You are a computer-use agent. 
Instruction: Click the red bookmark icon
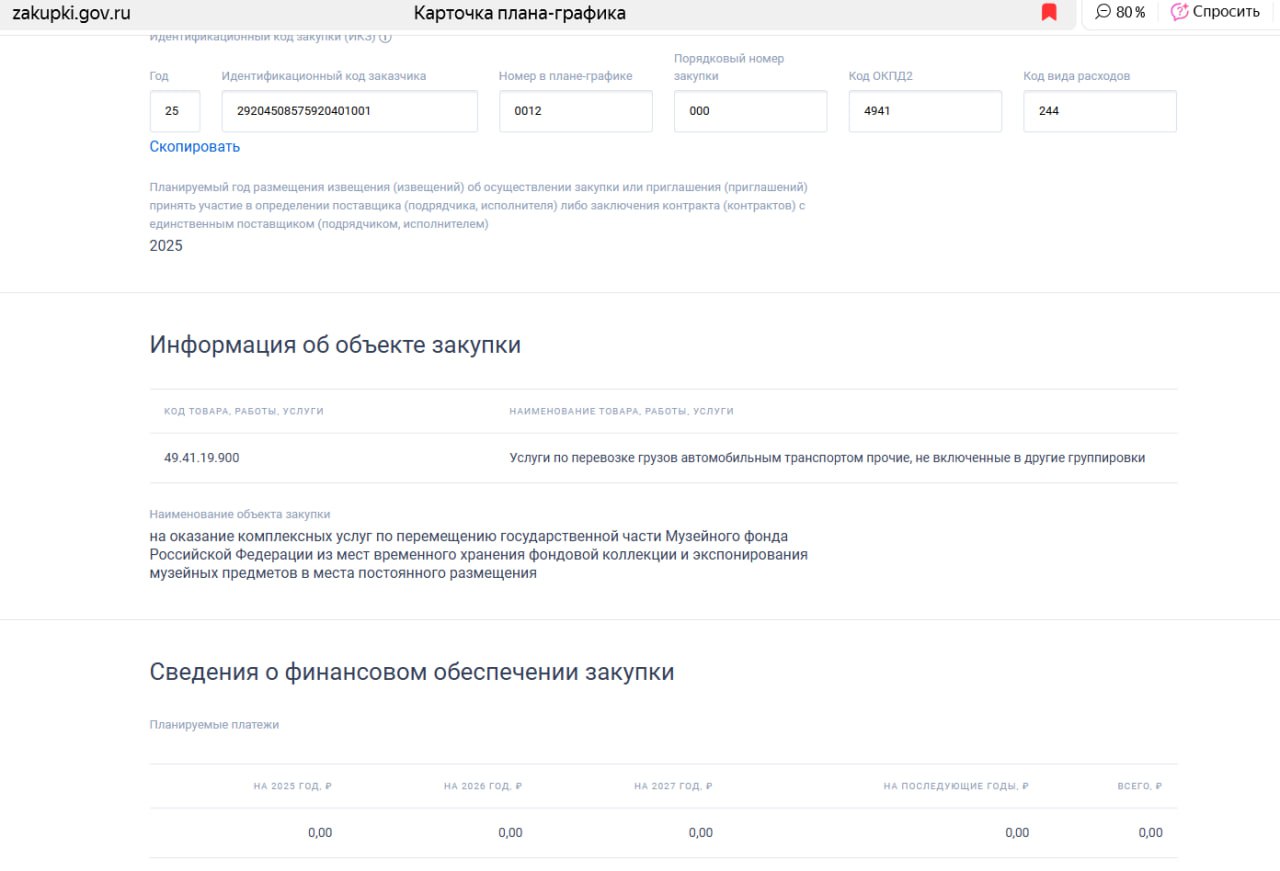pos(1049,13)
